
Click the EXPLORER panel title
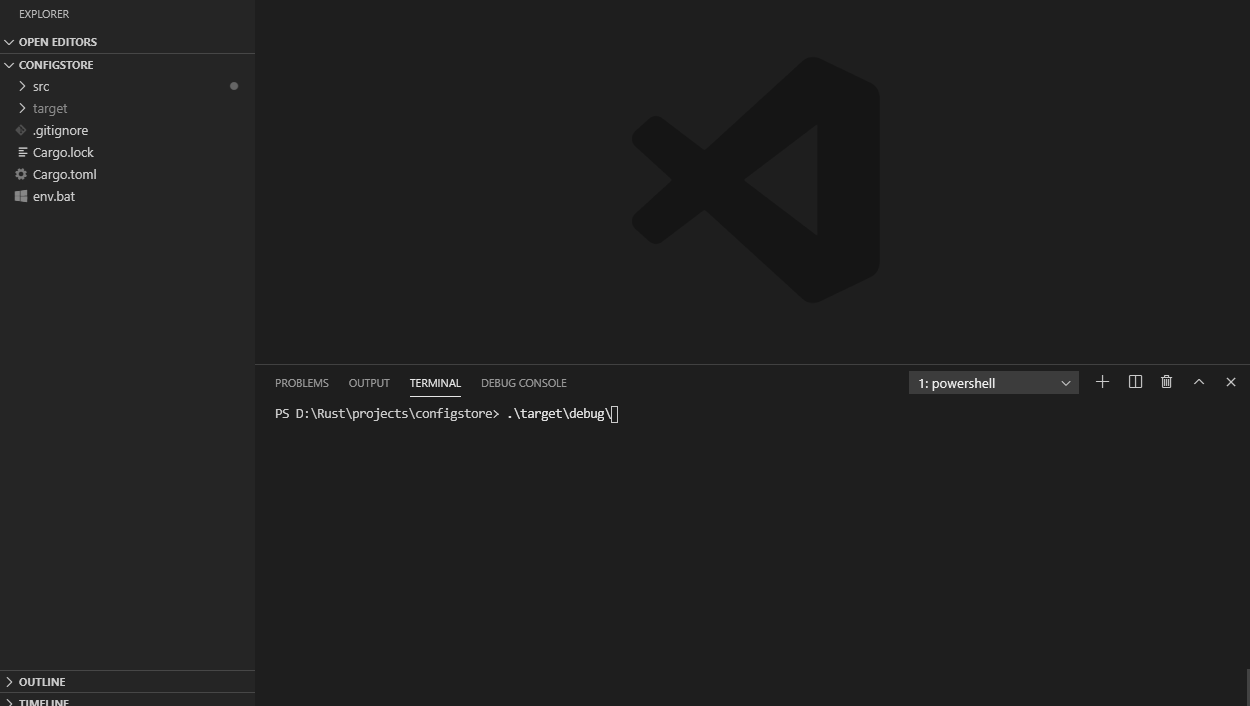44,14
